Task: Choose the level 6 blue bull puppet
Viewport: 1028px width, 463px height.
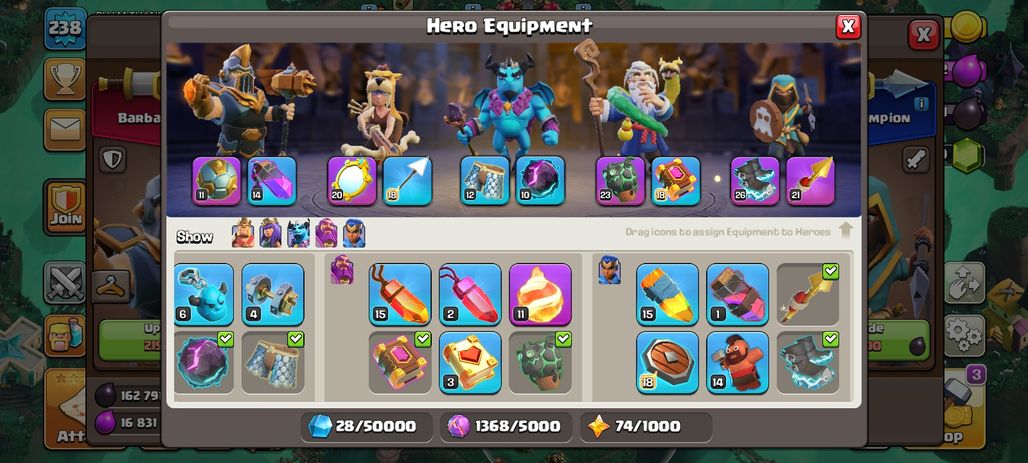Action: [203, 294]
